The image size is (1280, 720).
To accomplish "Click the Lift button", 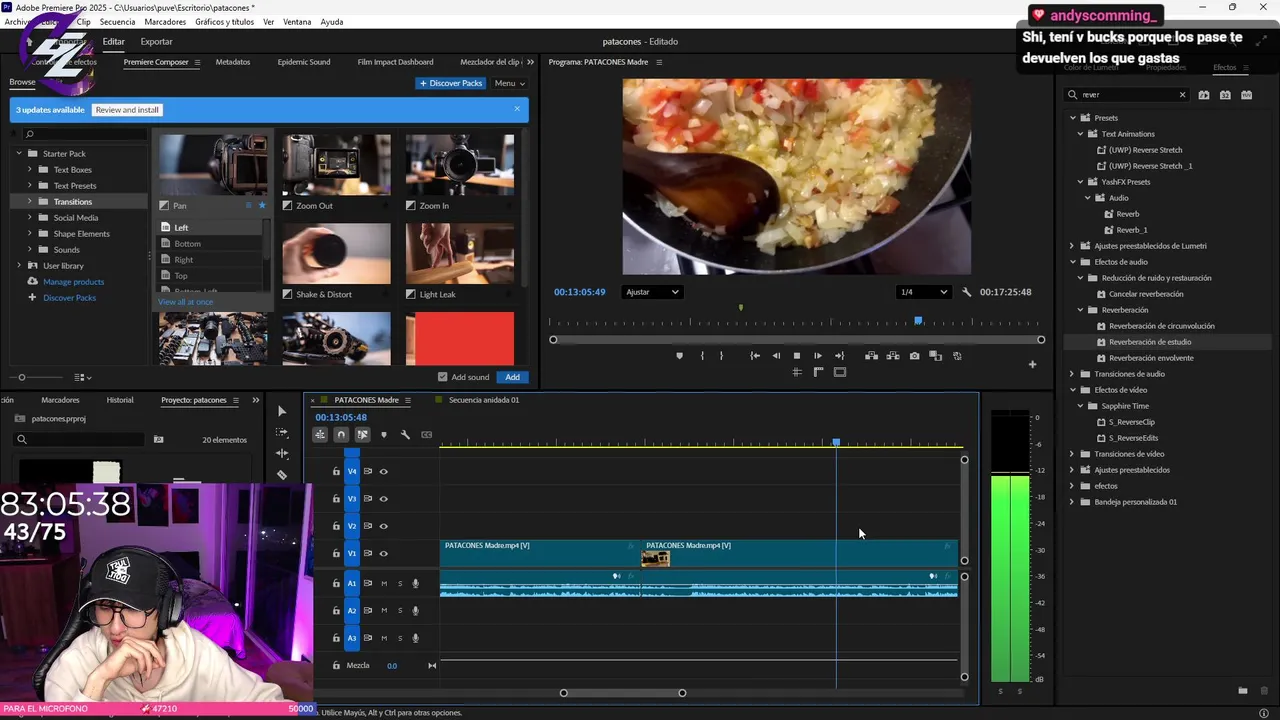I will pyautogui.click(x=872, y=356).
